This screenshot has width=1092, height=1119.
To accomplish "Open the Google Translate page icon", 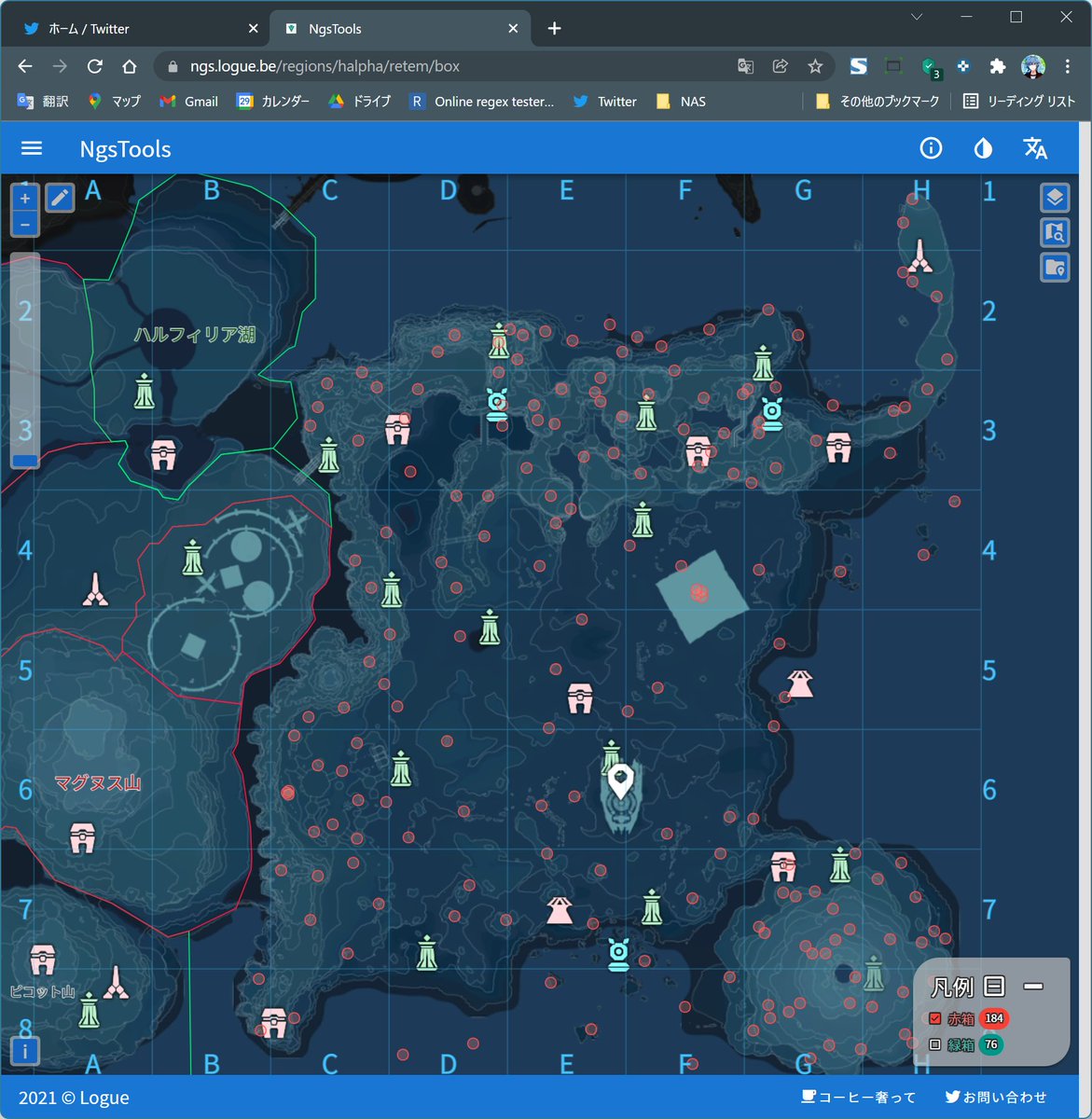I will tap(745, 66).
